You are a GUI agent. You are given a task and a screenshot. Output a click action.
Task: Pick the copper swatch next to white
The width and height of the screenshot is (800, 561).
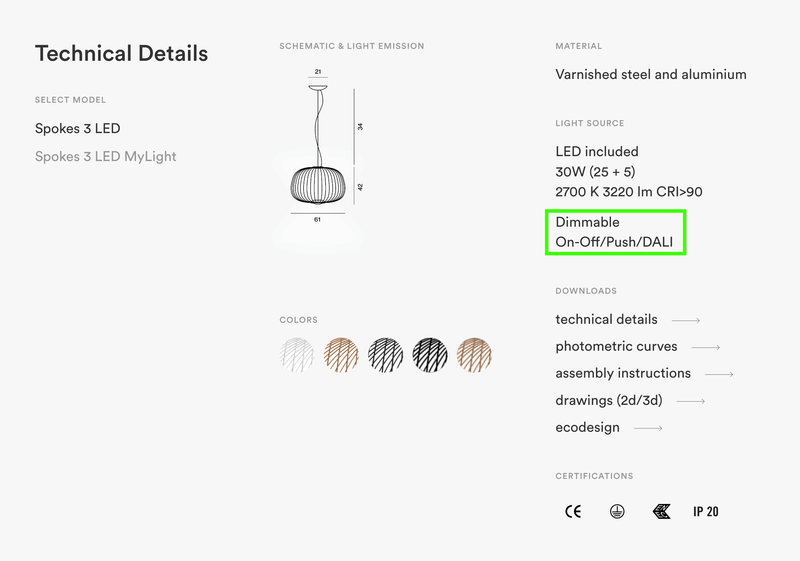[x=342, y=354]
